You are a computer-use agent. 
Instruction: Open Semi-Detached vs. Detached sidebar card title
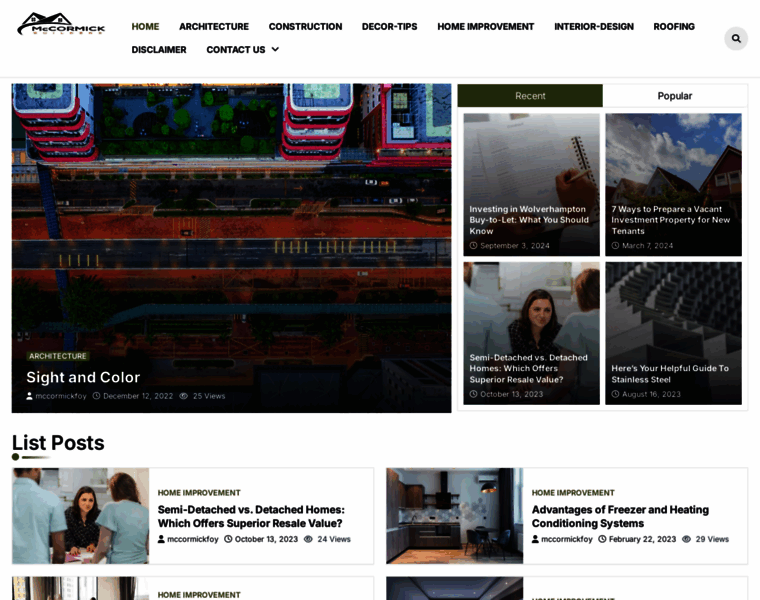coord(528,368)
